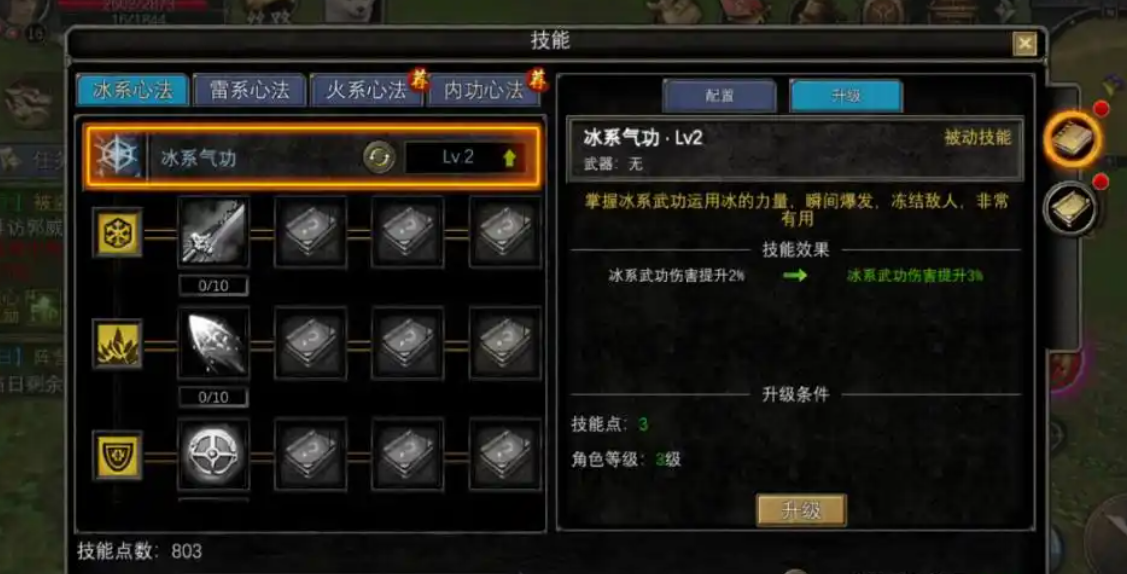Select the ice shard skill icon
The image size is (1127, 574).
point(213,344)
